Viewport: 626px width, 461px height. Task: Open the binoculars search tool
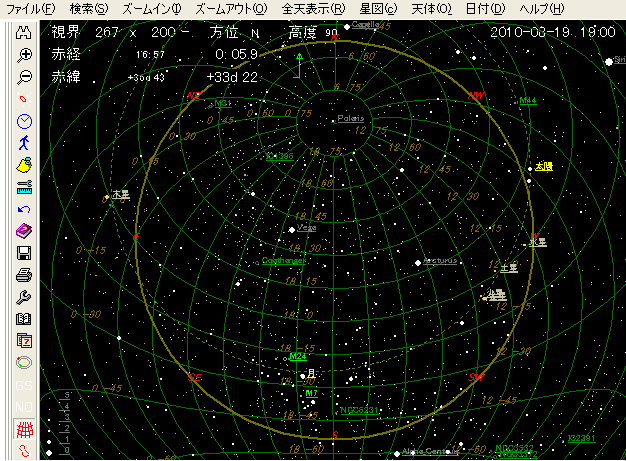pyautogui.click(x=24, y=33)
